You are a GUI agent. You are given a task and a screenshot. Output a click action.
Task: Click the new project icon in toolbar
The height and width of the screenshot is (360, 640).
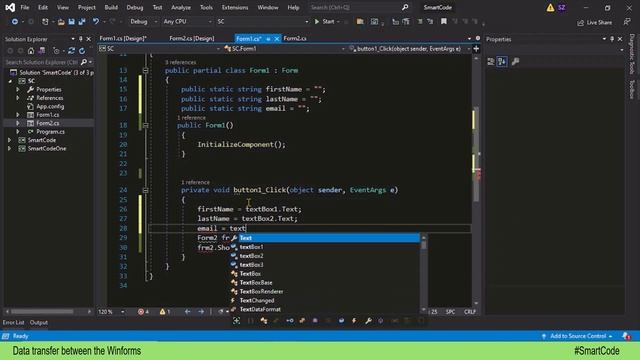click(45, 22)
